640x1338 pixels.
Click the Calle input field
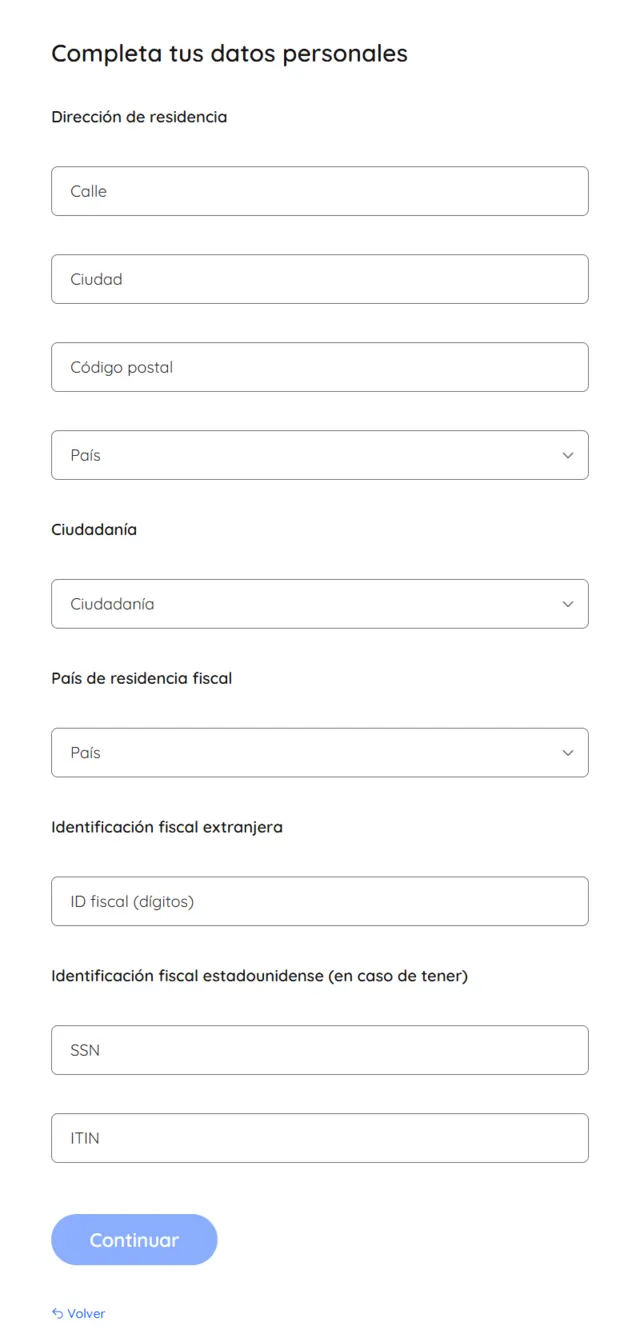pos(320,191)
